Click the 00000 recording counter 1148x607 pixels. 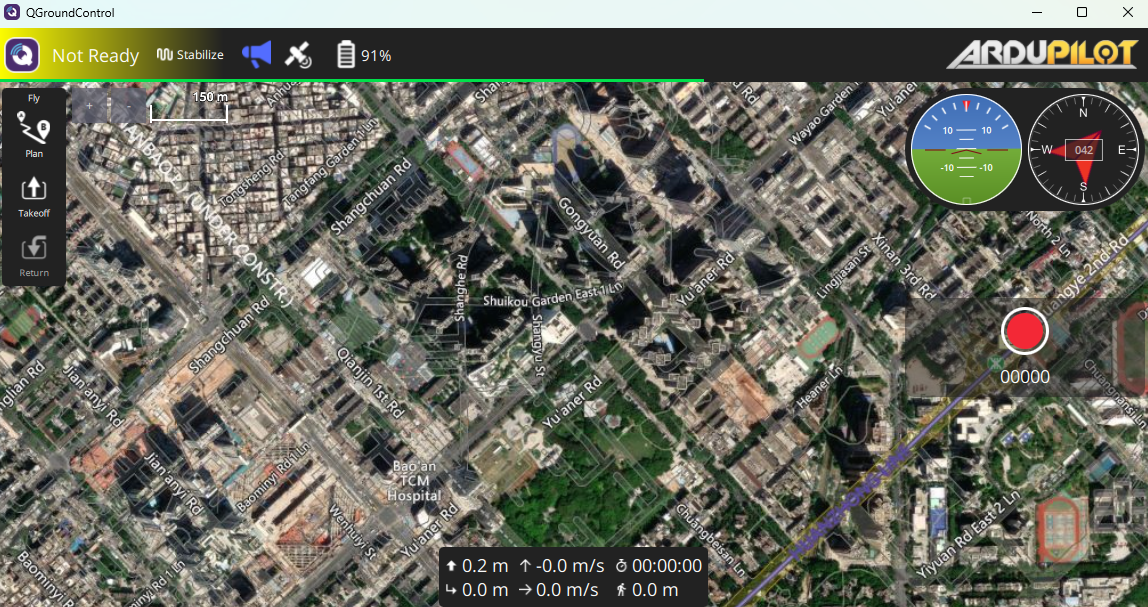click(x=1025, y=377)
